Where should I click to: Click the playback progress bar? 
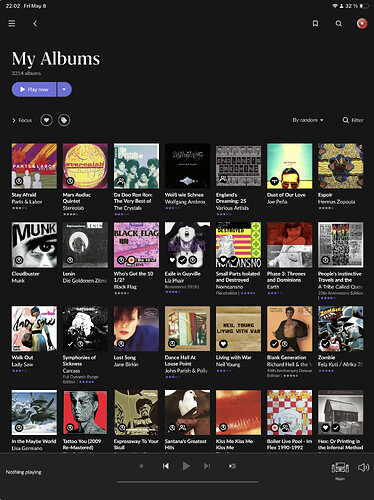187,481
